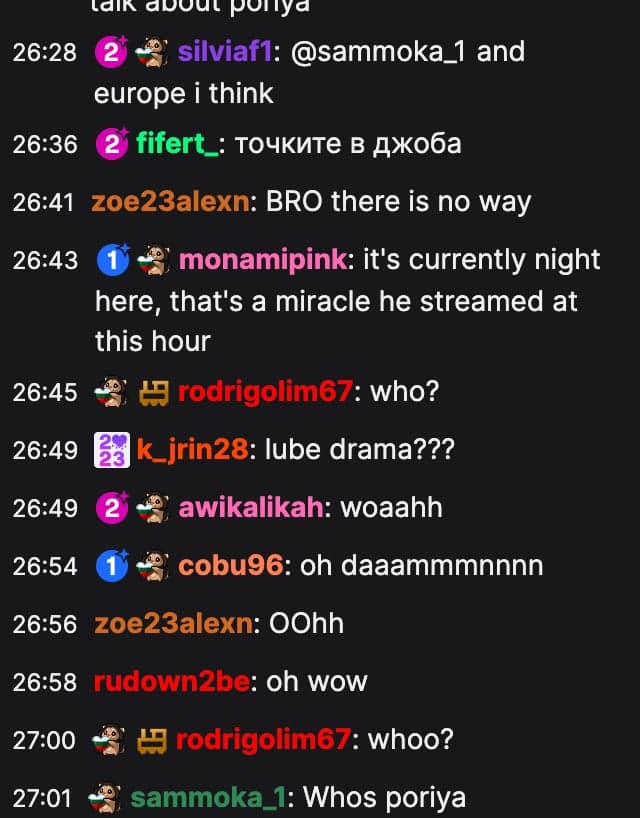Viewport: 640px width, 818px height.
Task: Click cobu96's blue 1-month subscriber badge
Action: pos(112,566)
